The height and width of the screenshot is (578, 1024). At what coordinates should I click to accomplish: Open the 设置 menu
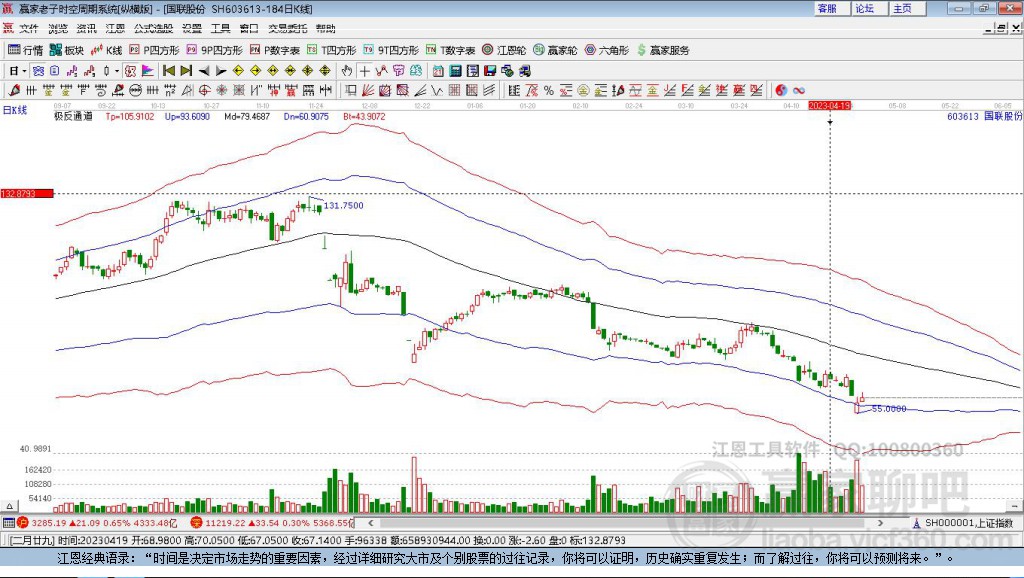pyautogui.click(x=191, y=28)
